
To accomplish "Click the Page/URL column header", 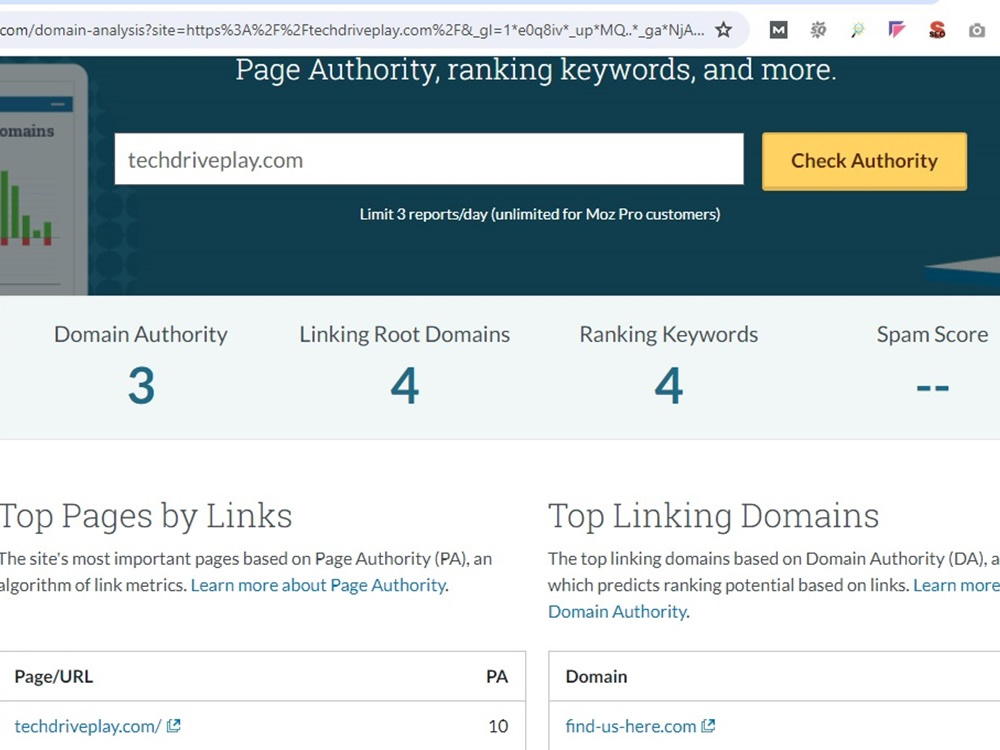I will point(54,677).
